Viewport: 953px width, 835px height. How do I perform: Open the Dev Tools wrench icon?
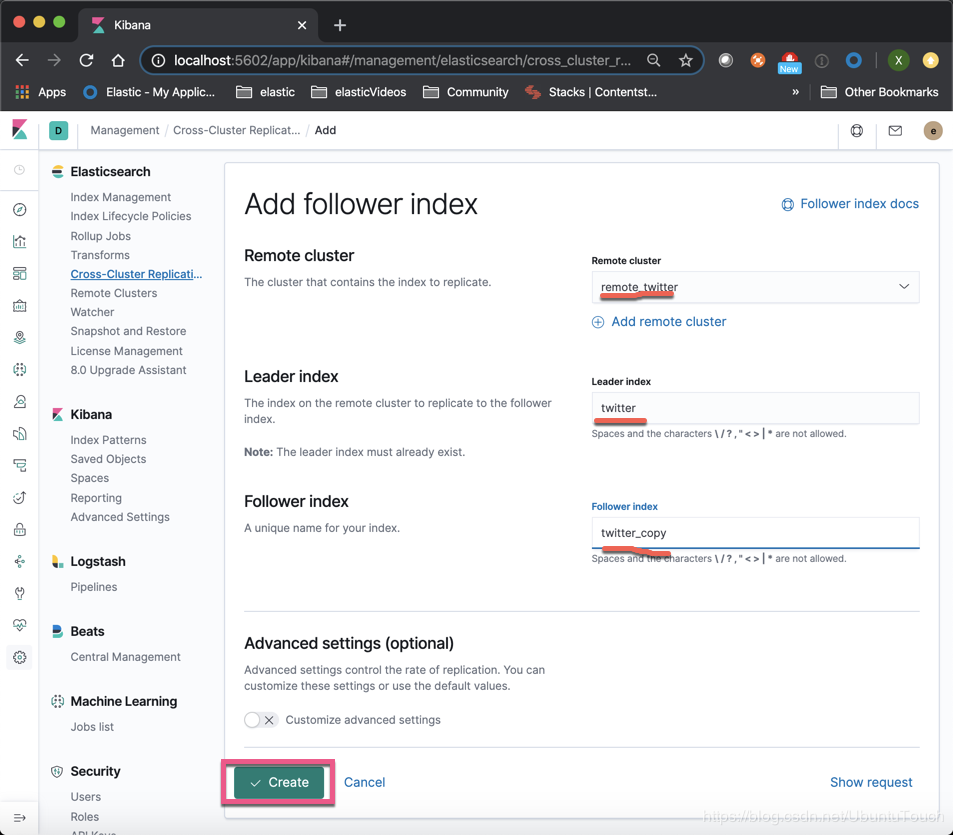[x=19, y=593]
